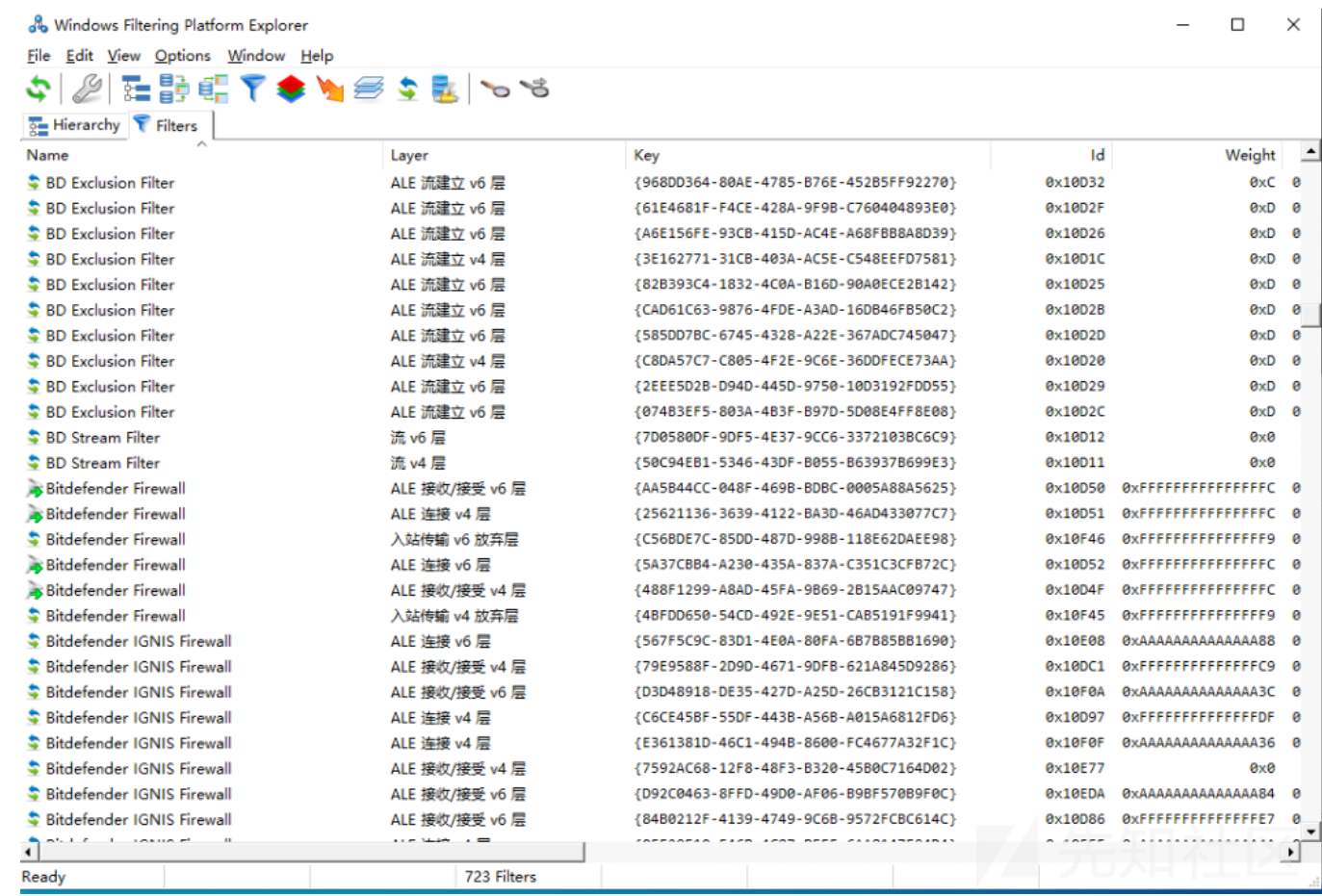Click the vertical scrollbar down arrow

click(x=1310, y=830)
